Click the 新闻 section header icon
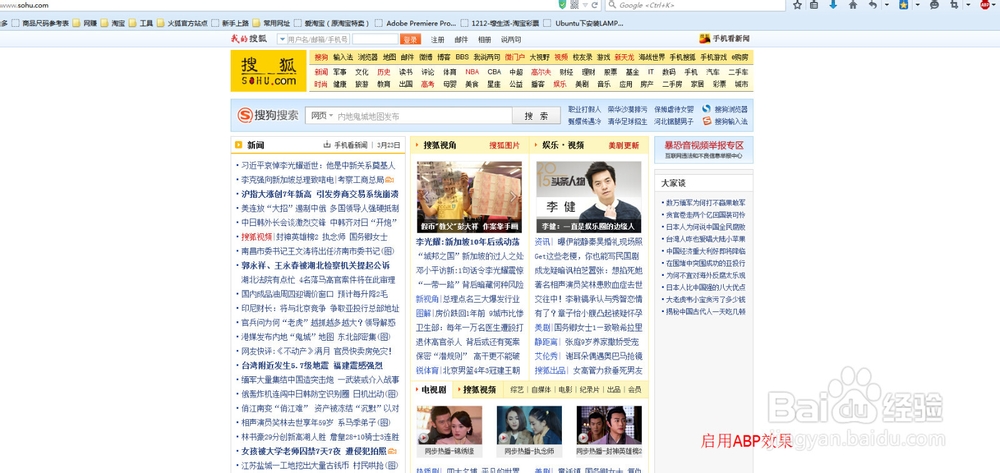The image size is (1000, 473). (239, 145)
